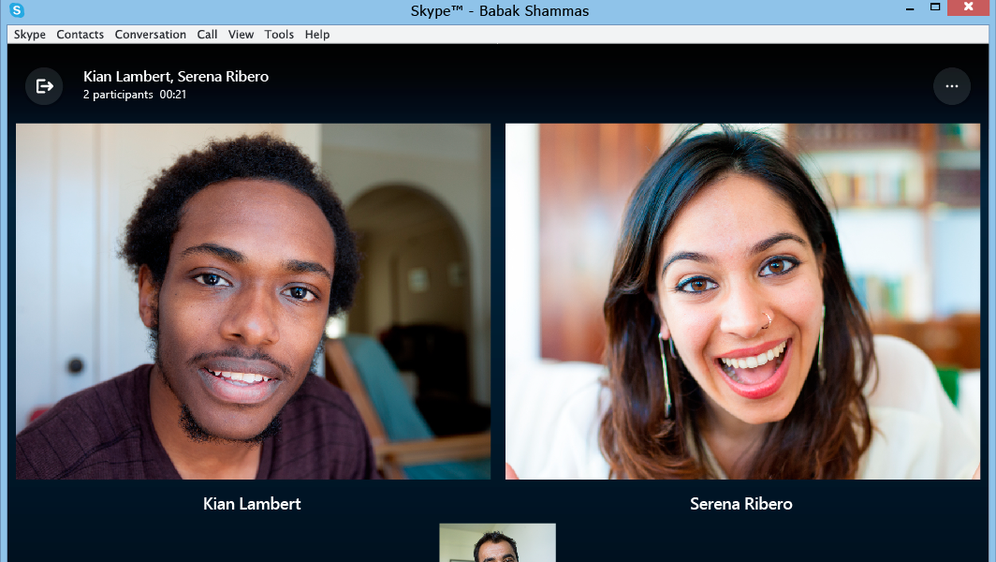Open the Skype menu

pyautogui.click(x=30, y=34)
